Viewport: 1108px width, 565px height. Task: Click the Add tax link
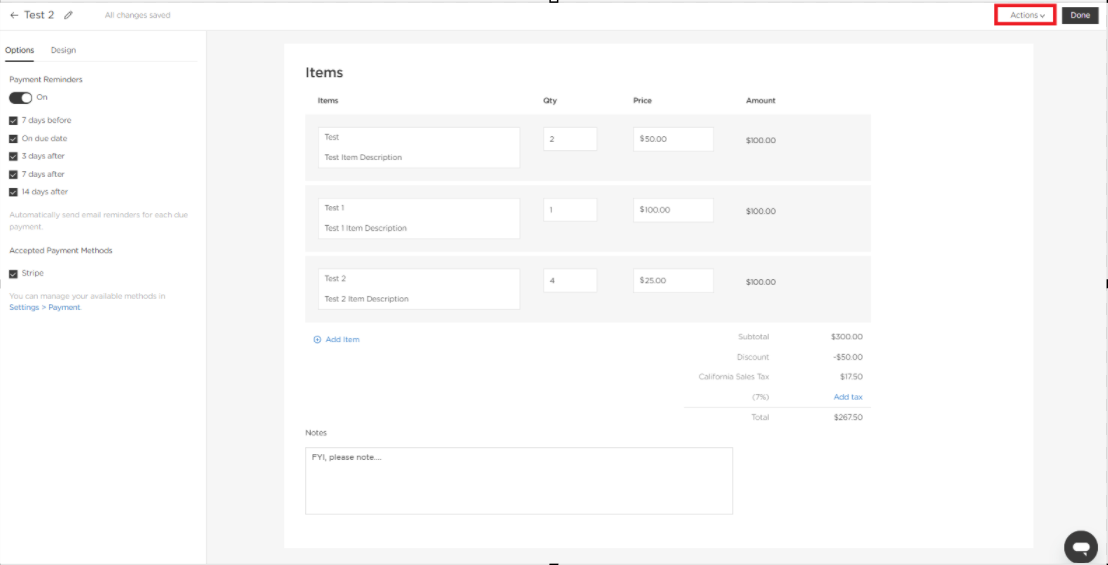[848, 397]
